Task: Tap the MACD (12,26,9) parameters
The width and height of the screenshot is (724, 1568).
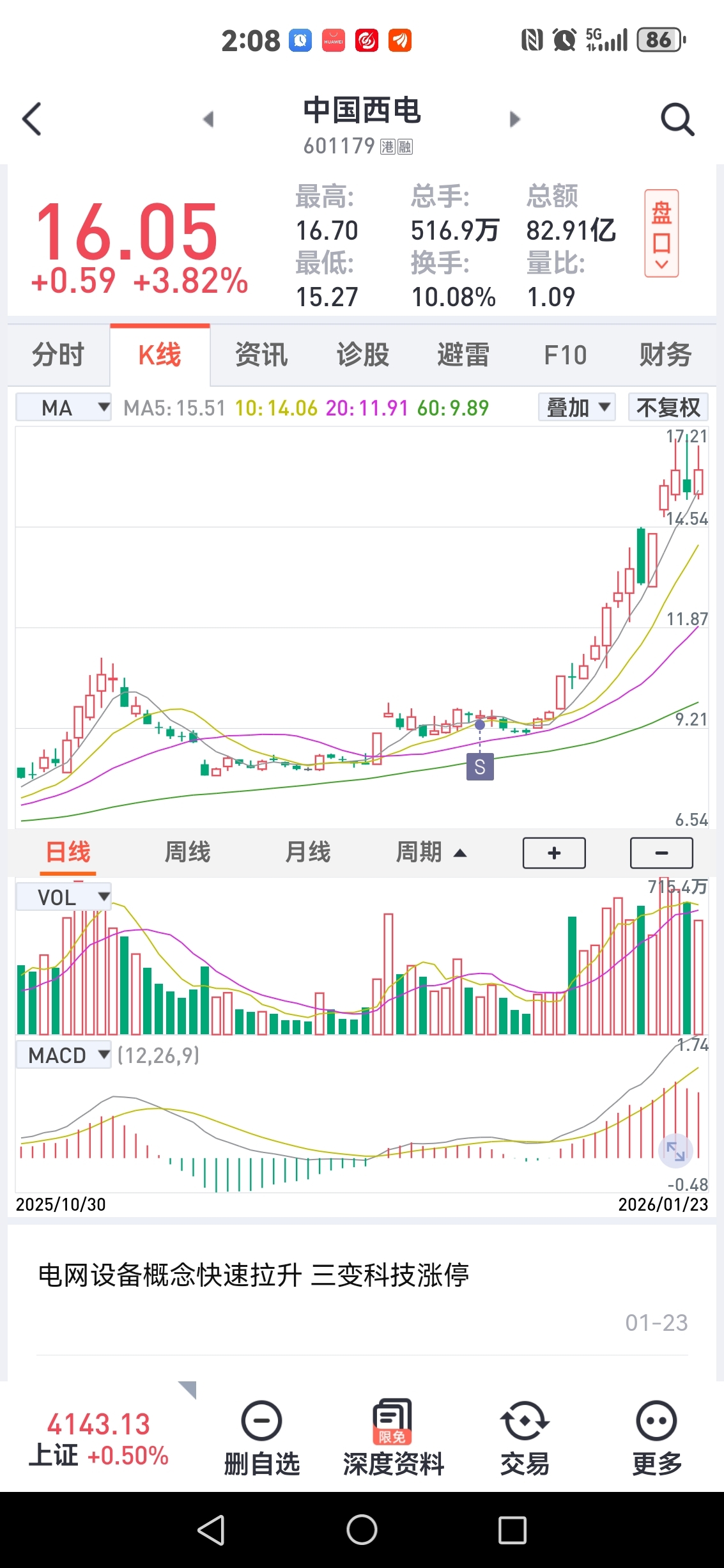Action: pos(158,1055)
